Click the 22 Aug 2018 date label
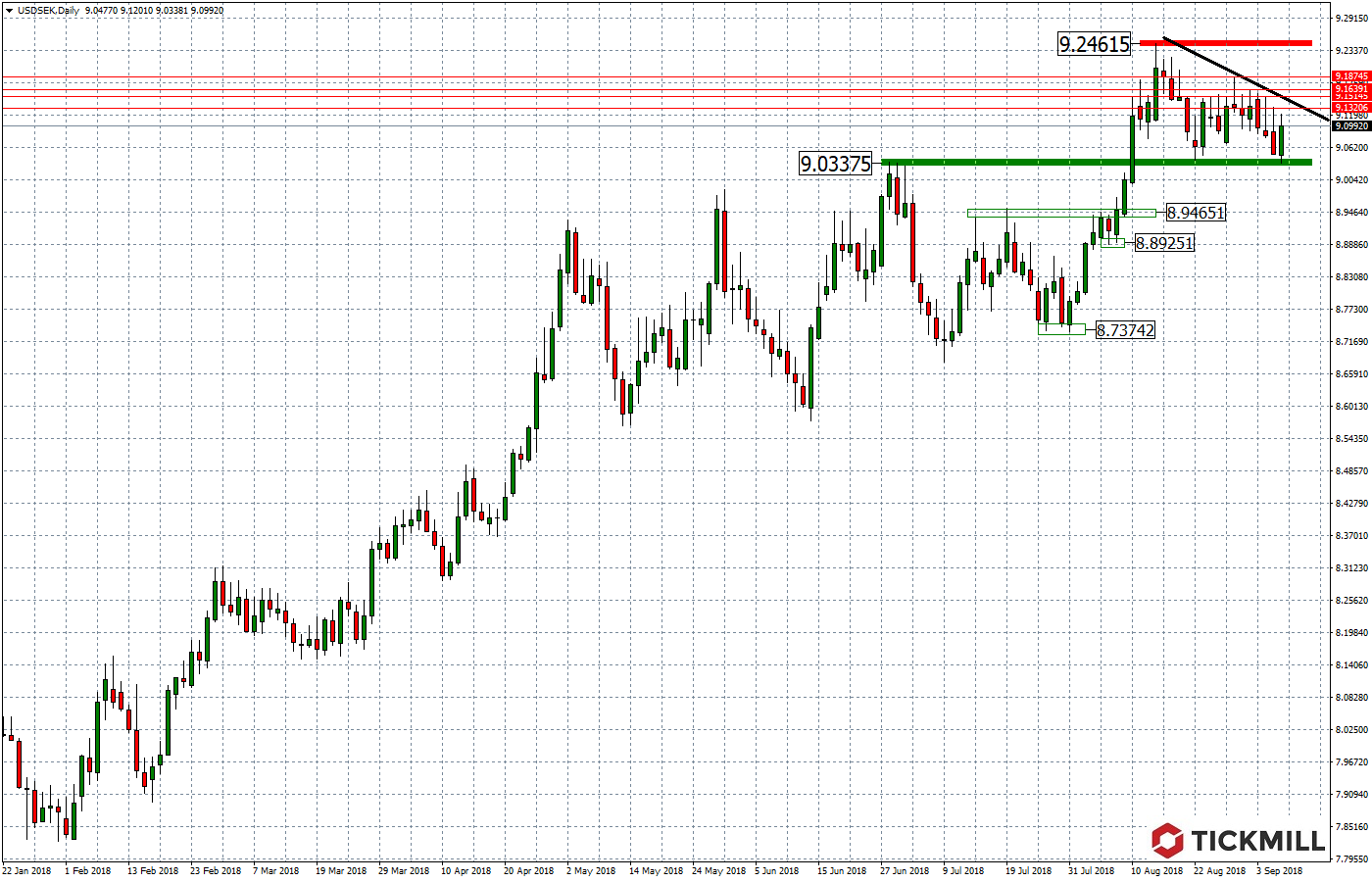Viewport: 1372px width, 882px height. click(x=1219, y=870)
